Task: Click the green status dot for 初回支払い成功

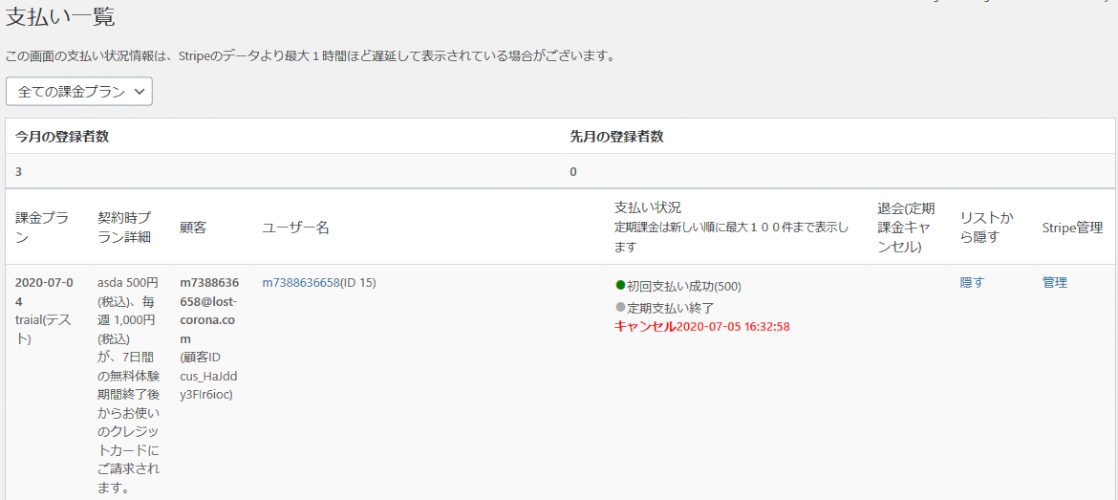Action: pyautogui.click(x=620, y=286)
